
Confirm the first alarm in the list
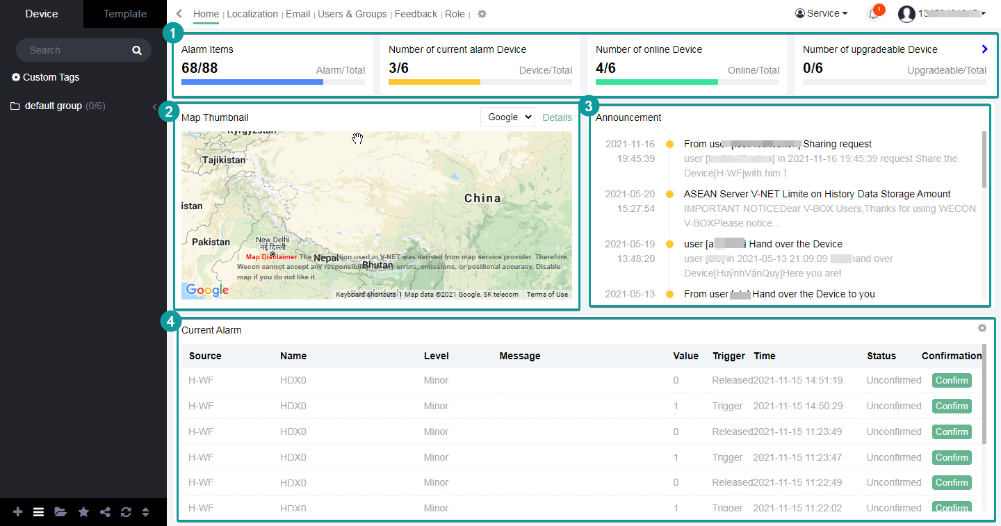[951, 380]
